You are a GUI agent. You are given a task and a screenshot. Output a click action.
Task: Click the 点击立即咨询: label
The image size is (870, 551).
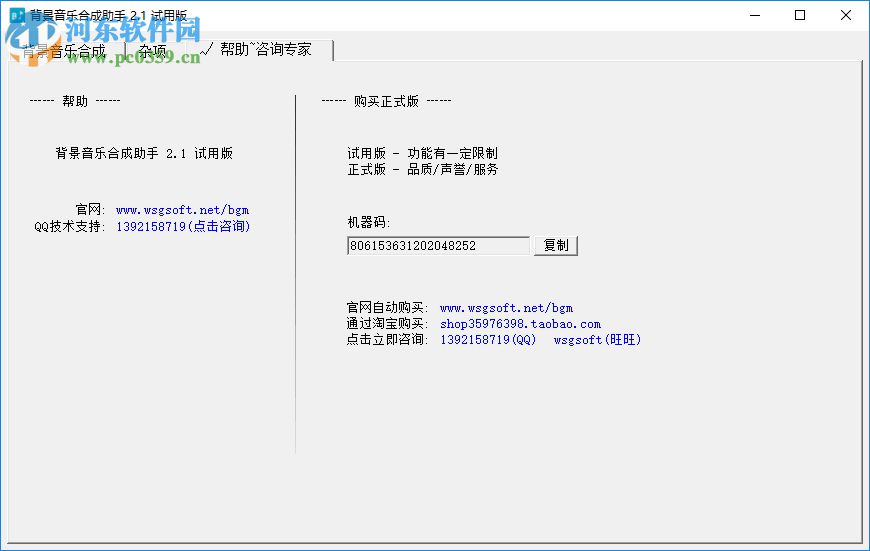387,340
